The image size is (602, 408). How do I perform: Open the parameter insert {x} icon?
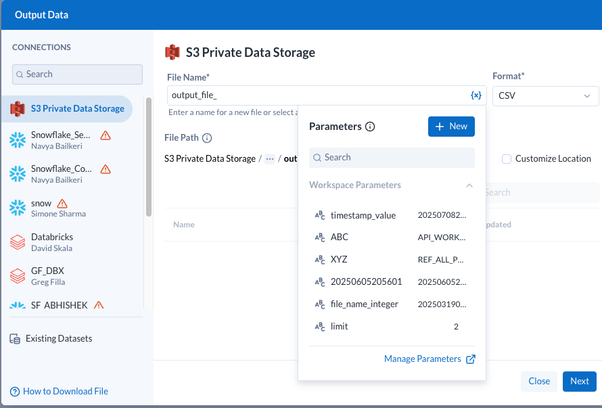[x=476, y=95]
